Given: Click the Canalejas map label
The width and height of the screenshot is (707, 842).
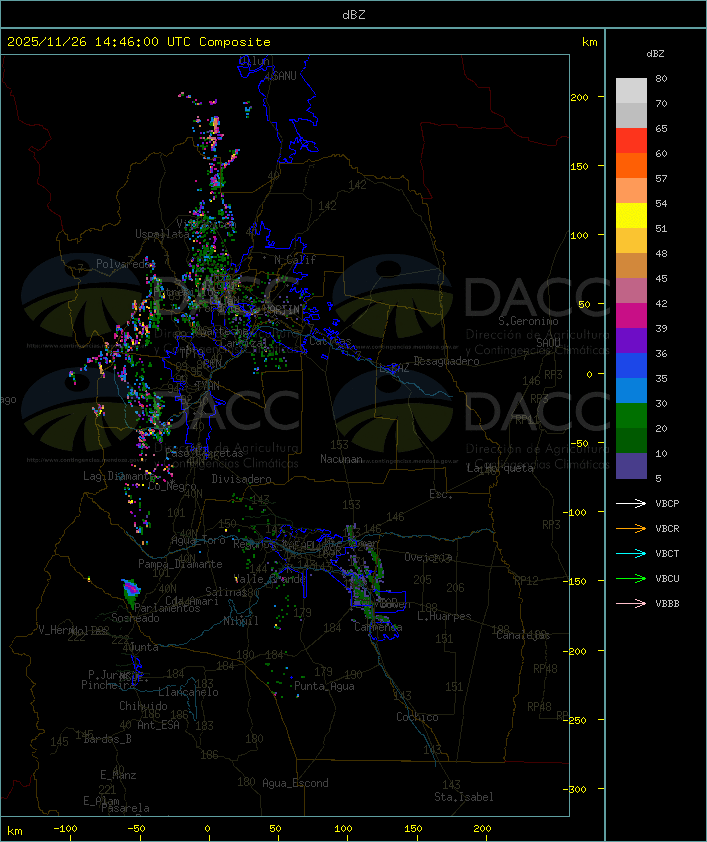Looking at the screenshot, I should point(523,636).
